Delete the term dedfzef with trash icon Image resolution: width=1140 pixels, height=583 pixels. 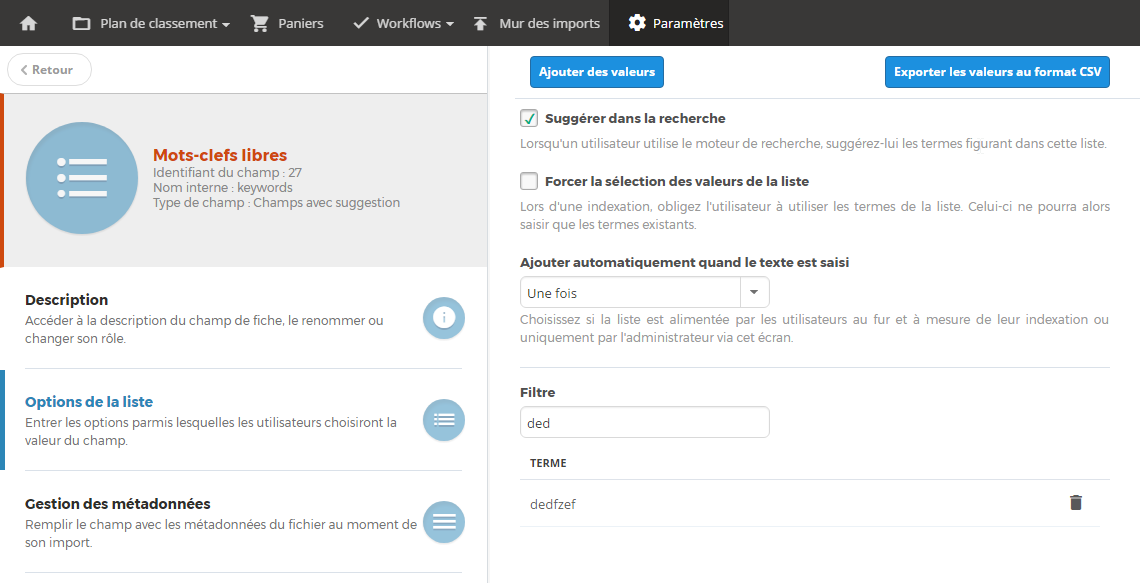1076,502
